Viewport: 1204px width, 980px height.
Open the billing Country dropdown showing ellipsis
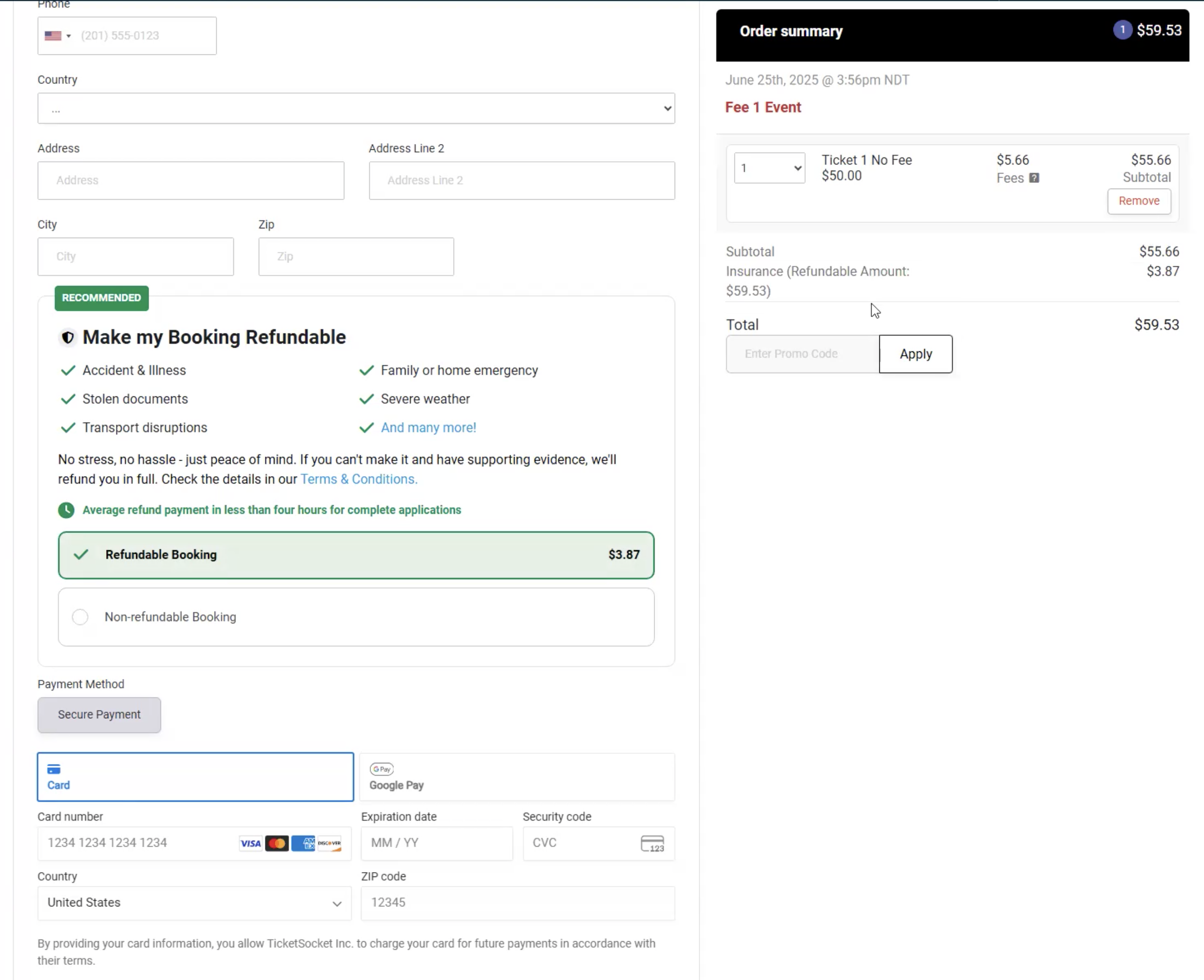coord(356,108)
